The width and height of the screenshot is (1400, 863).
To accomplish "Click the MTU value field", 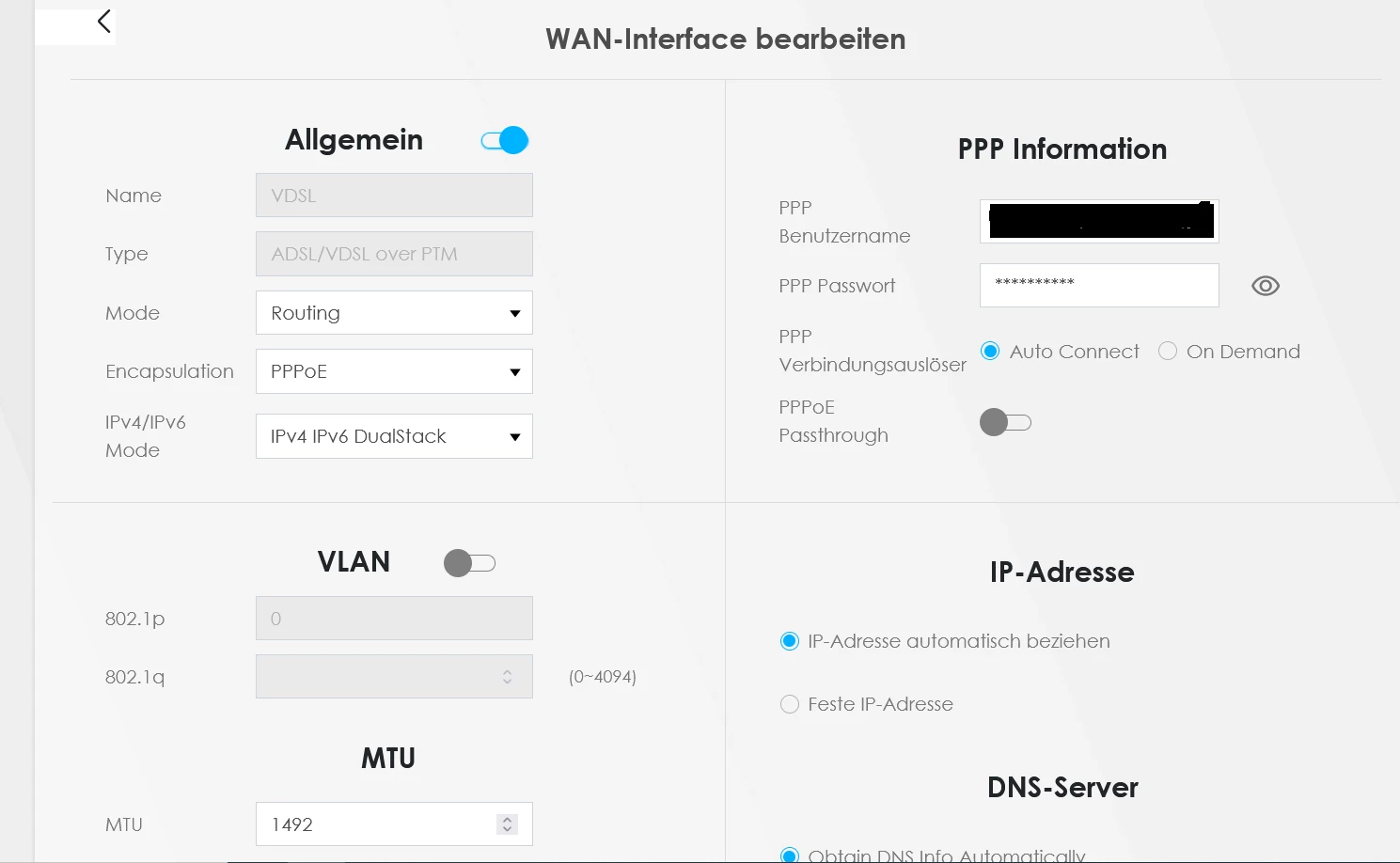I will (x=376, y=824).
